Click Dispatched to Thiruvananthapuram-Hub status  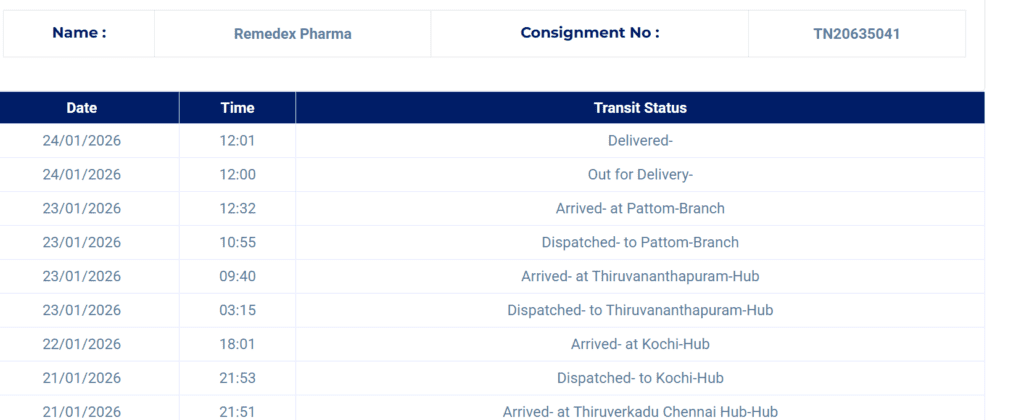tap(640, 310)
